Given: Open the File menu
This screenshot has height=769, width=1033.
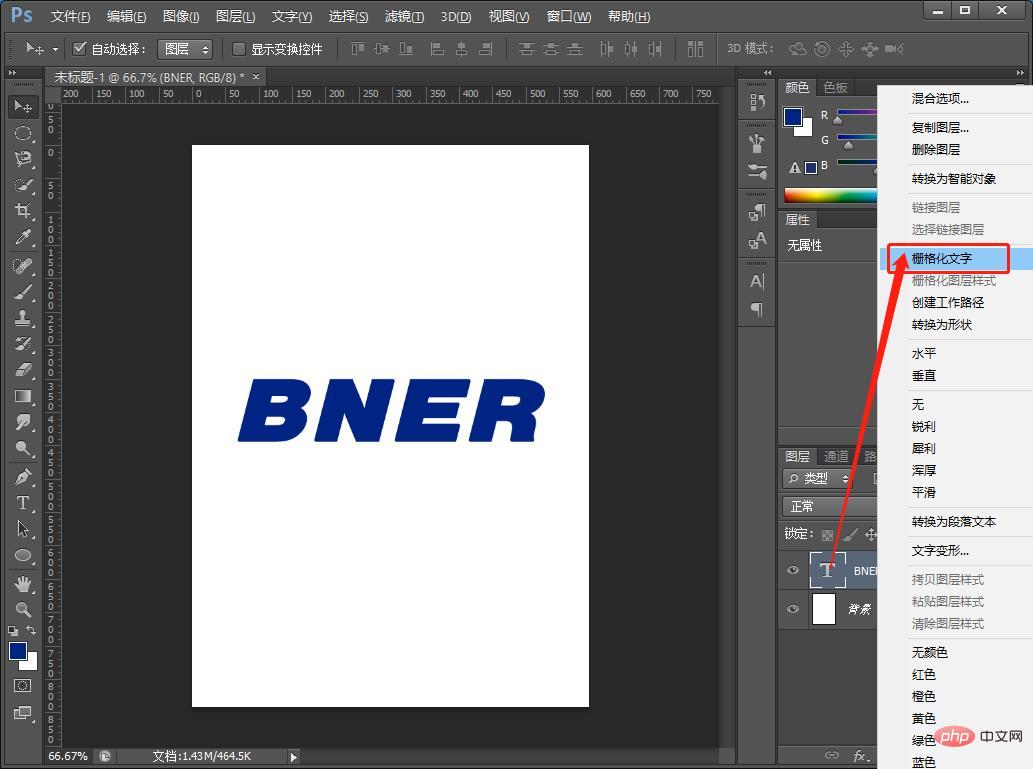Looking at the screenshot, I should (70, 16).
